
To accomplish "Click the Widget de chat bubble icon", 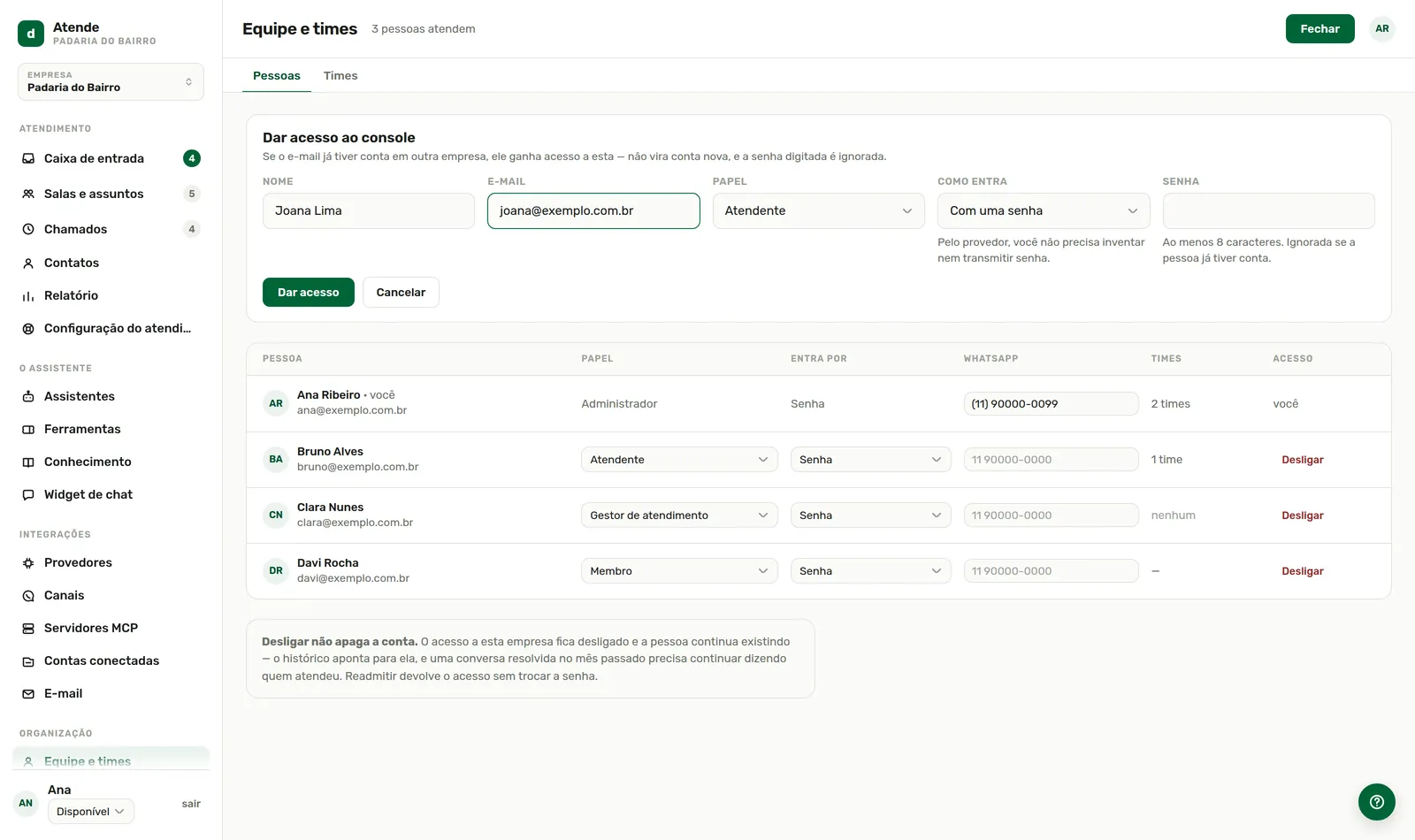I will pos(28,494).
